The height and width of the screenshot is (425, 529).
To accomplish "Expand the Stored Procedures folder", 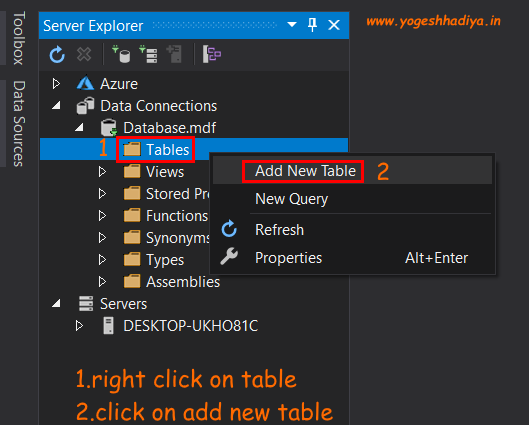I will 102,194.
